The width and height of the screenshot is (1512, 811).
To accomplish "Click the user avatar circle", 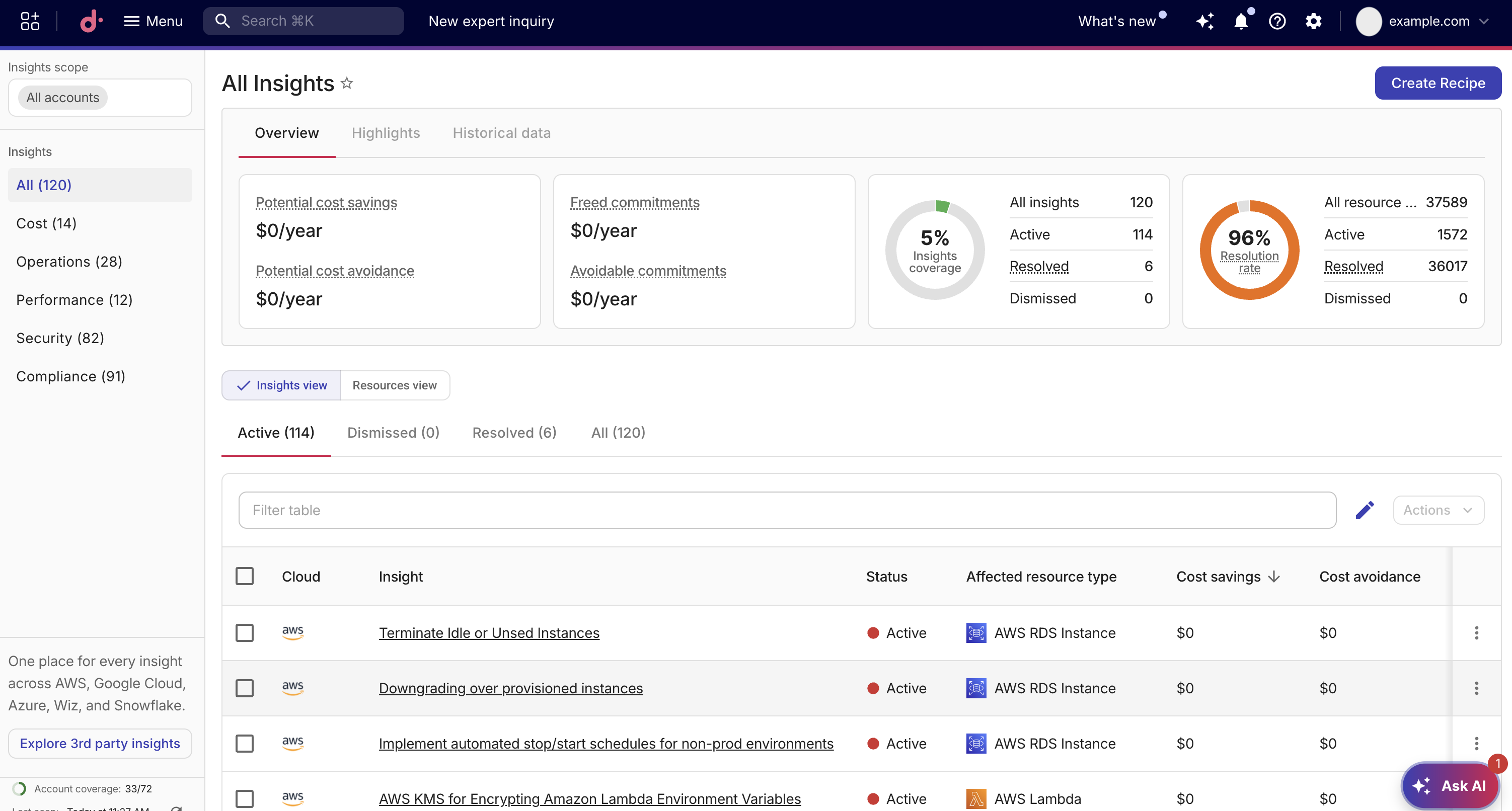I will [x=1368, y=21].
